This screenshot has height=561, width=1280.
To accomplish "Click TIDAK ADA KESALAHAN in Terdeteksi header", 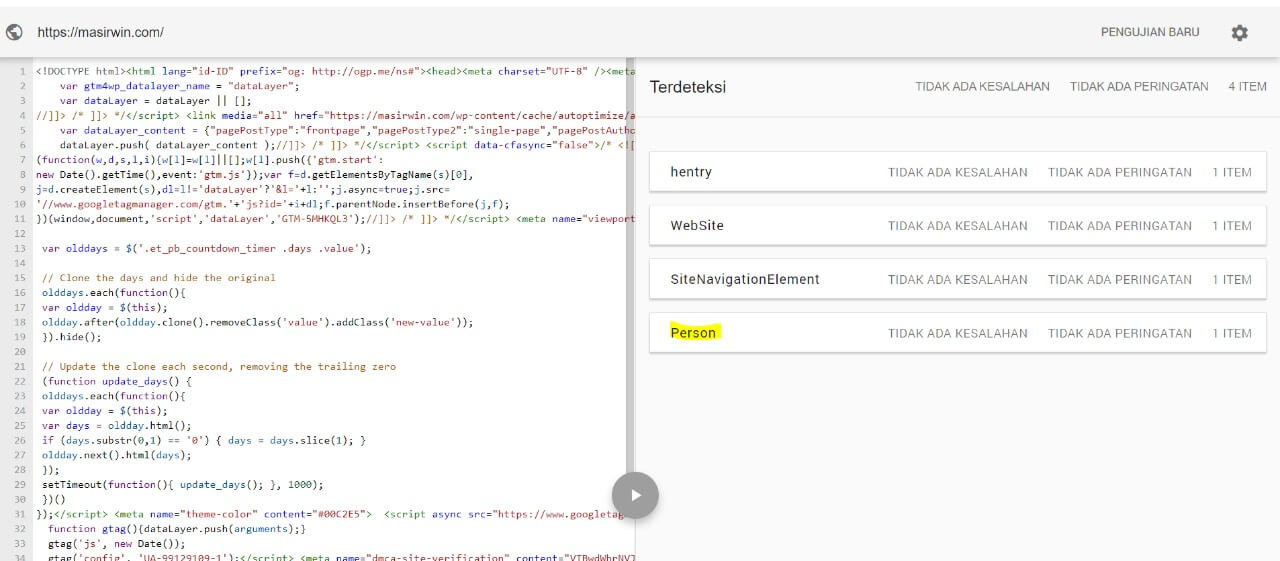I will click(982, 87).
